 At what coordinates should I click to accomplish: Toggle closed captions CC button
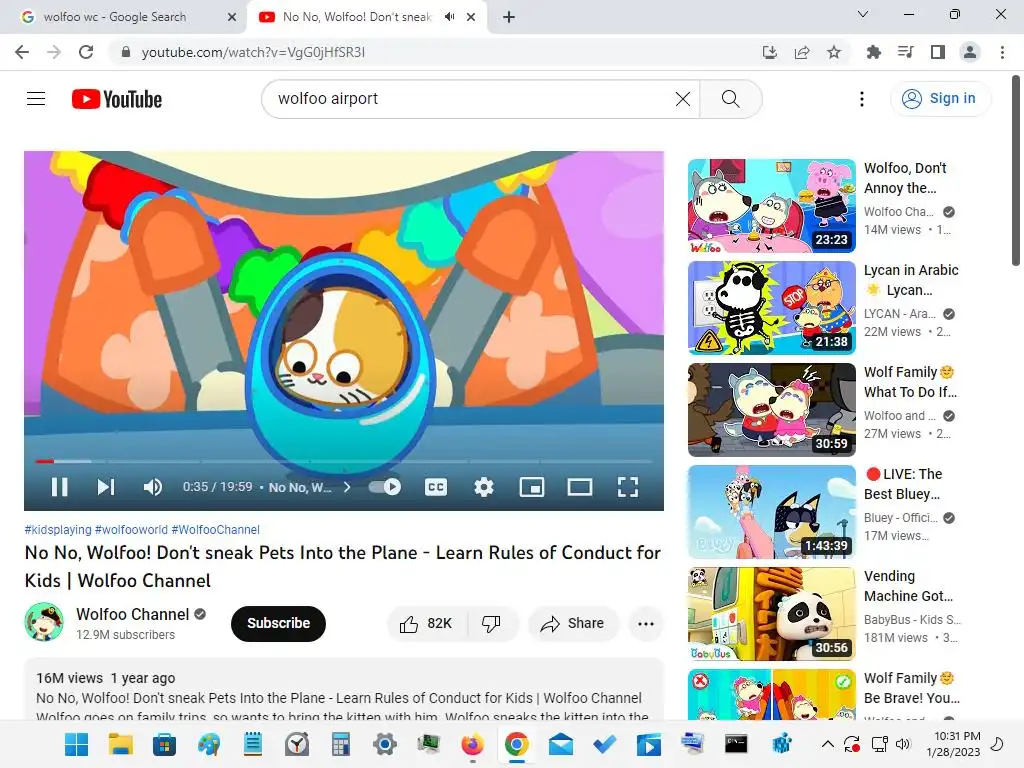click(436, 487)
